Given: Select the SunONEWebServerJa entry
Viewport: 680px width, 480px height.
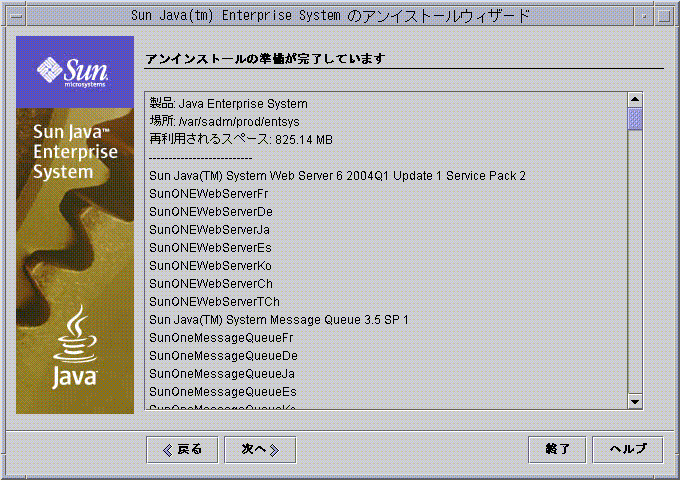Looking at the screenshot, I should click(209, 230).
